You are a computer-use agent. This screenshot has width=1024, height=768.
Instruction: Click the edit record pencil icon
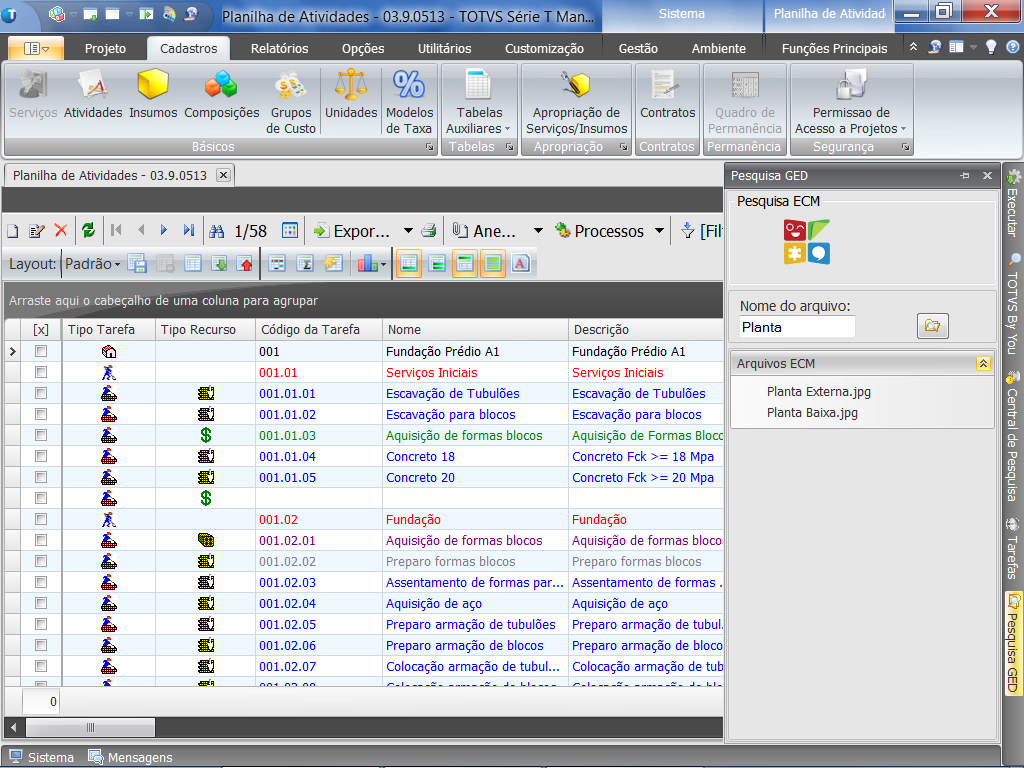pos(37,231)
